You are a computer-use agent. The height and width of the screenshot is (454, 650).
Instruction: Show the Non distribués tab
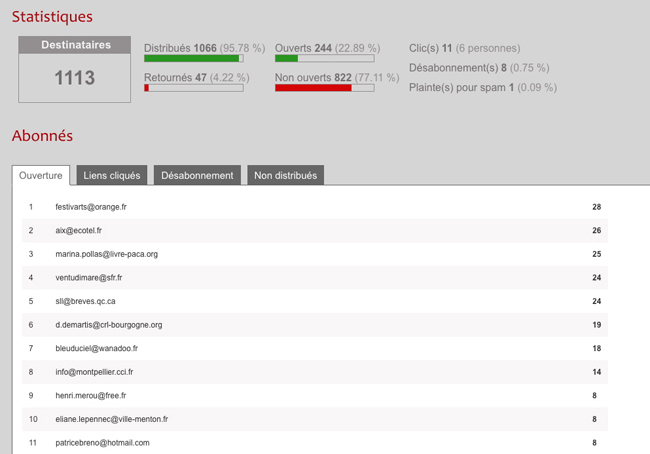(x=285, y=175)
